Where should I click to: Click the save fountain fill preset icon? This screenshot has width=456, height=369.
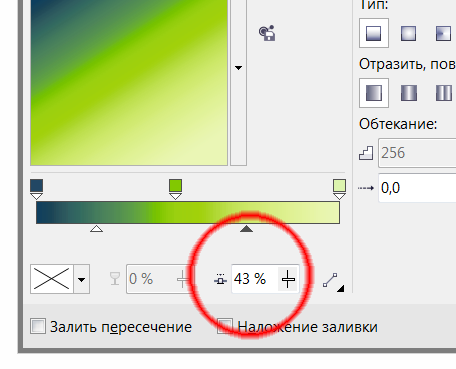click(267, 33)
